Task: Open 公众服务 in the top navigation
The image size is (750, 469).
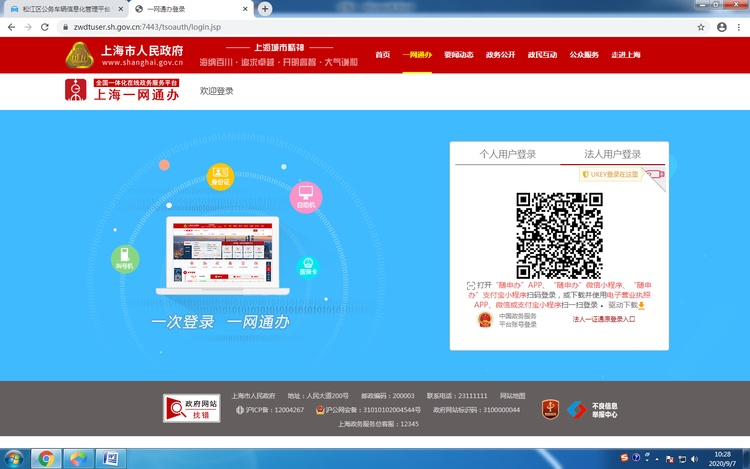Action: tap(584, 55)
